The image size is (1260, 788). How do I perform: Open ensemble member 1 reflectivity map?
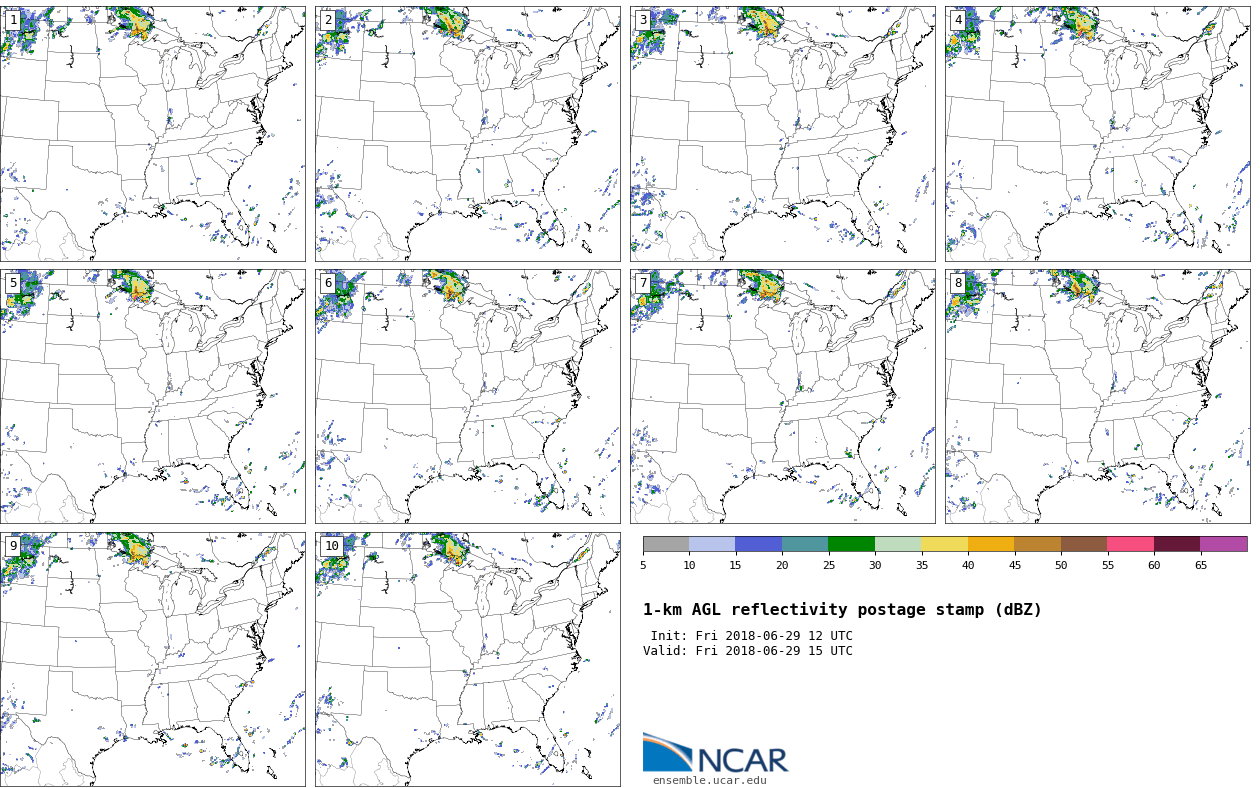(x=152, y=134)
